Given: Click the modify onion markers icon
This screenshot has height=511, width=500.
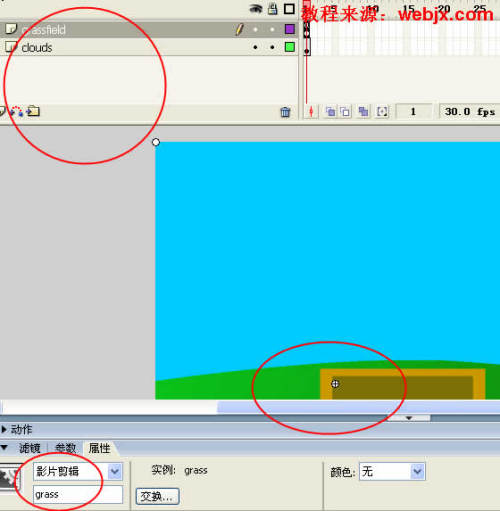Looking at the screenshot, I should [x=382, y=112].
